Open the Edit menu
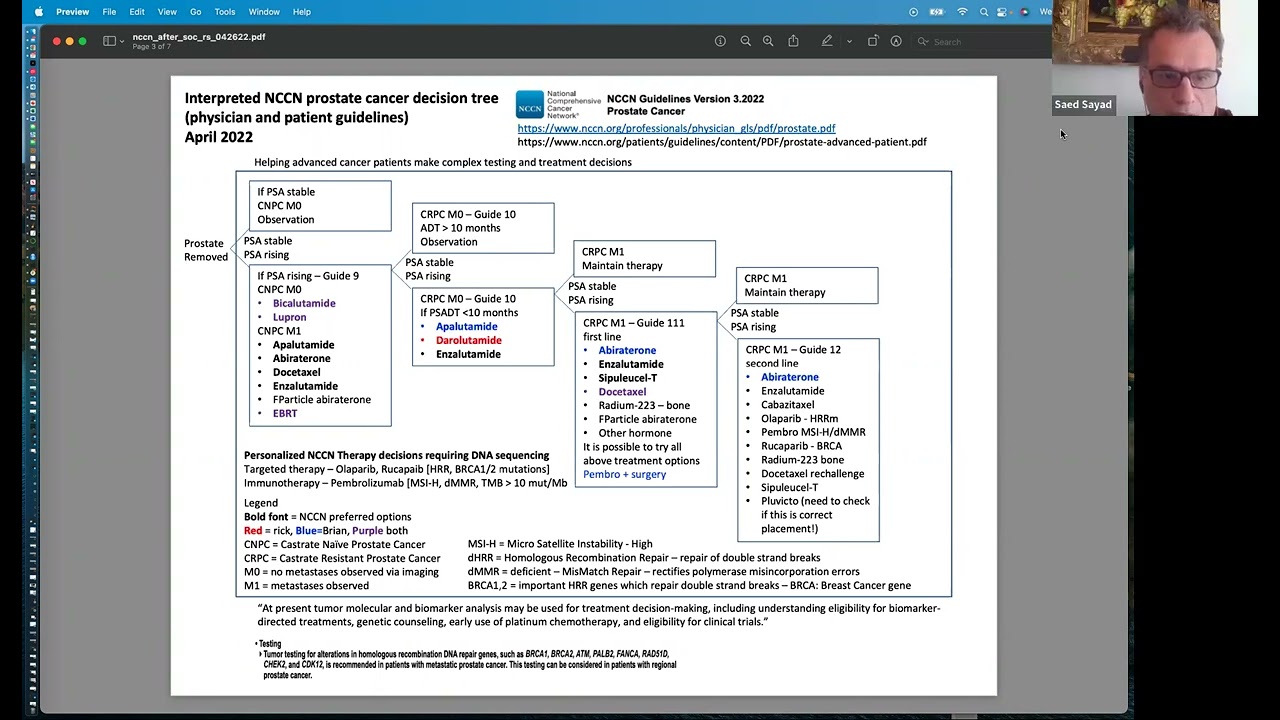The image size is (1280, 720). click(x=137, y=12)
